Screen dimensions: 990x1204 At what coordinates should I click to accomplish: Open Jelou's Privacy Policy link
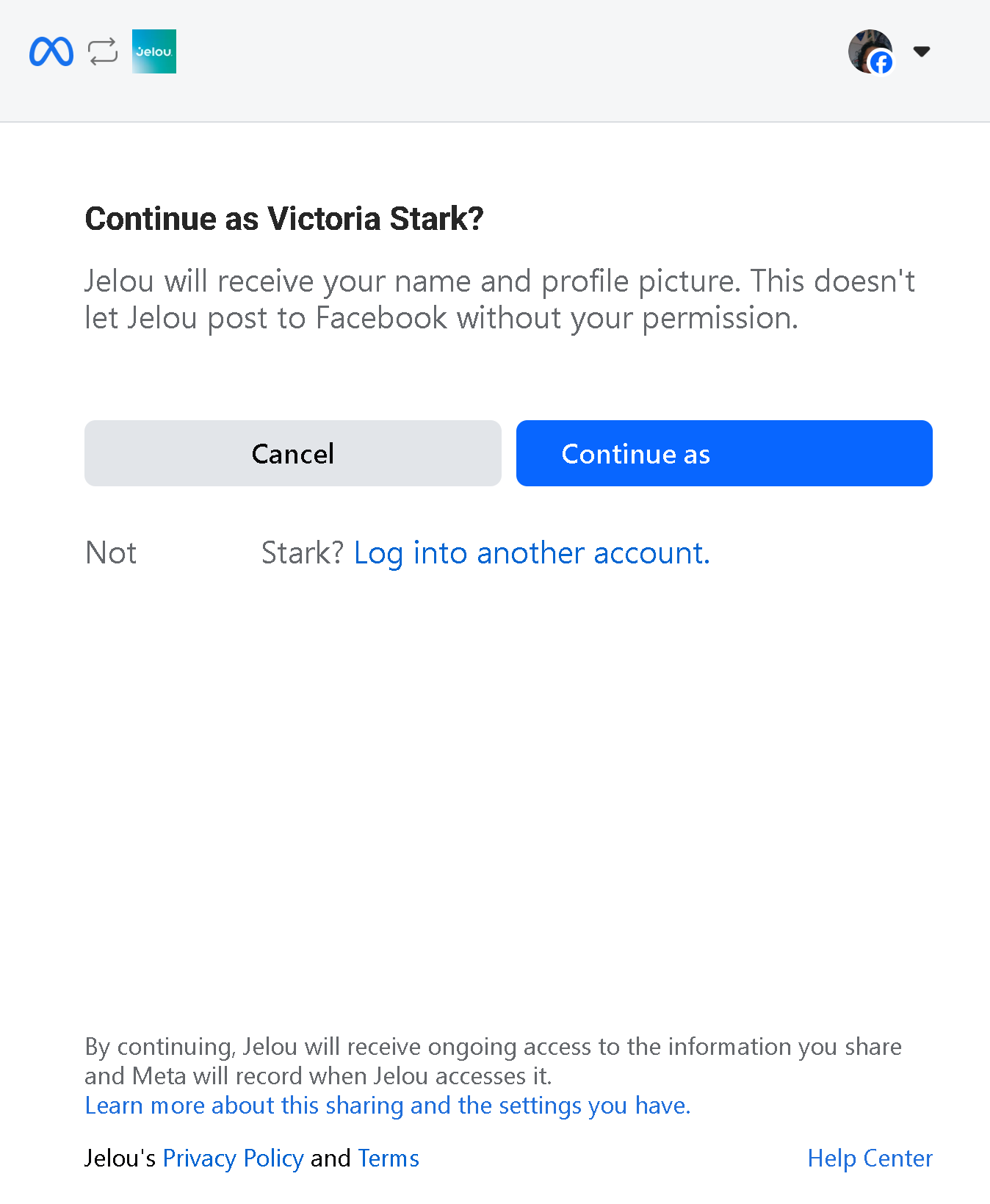pos(234,1158)
